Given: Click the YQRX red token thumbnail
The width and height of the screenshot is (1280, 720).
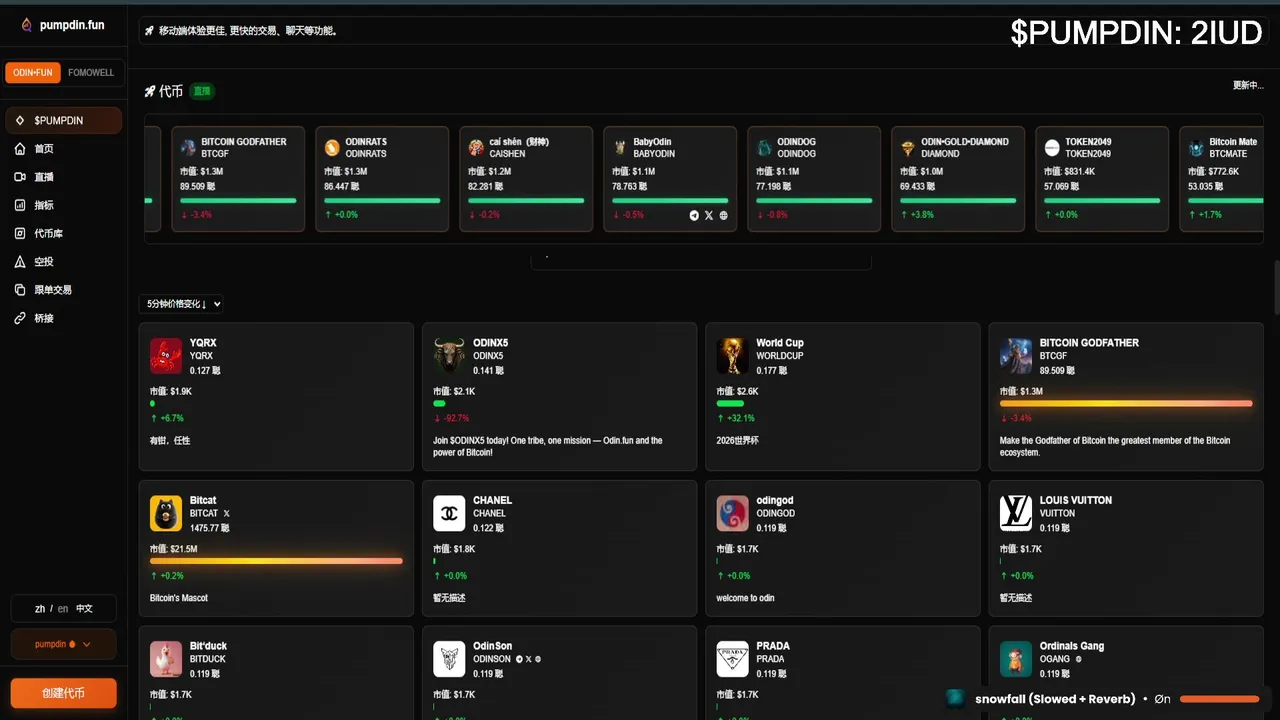Looking at the screenshot, I should pos(166,356).
